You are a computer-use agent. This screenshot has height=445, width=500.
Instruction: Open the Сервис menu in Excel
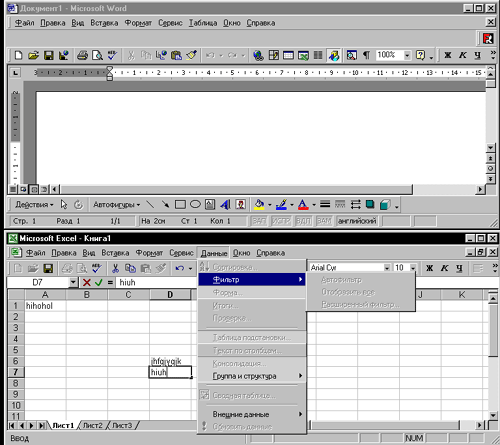tap(181, 253)
